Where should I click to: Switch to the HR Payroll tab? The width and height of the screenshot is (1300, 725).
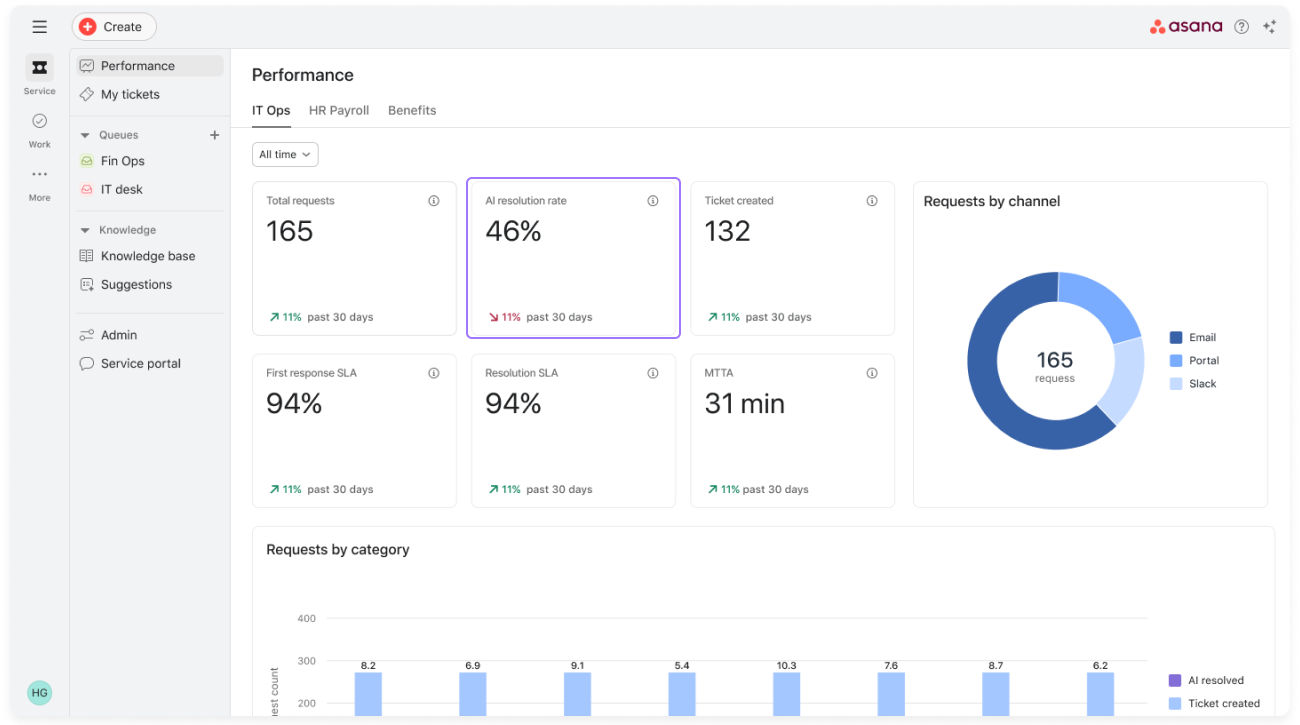[x=339, y=111]
